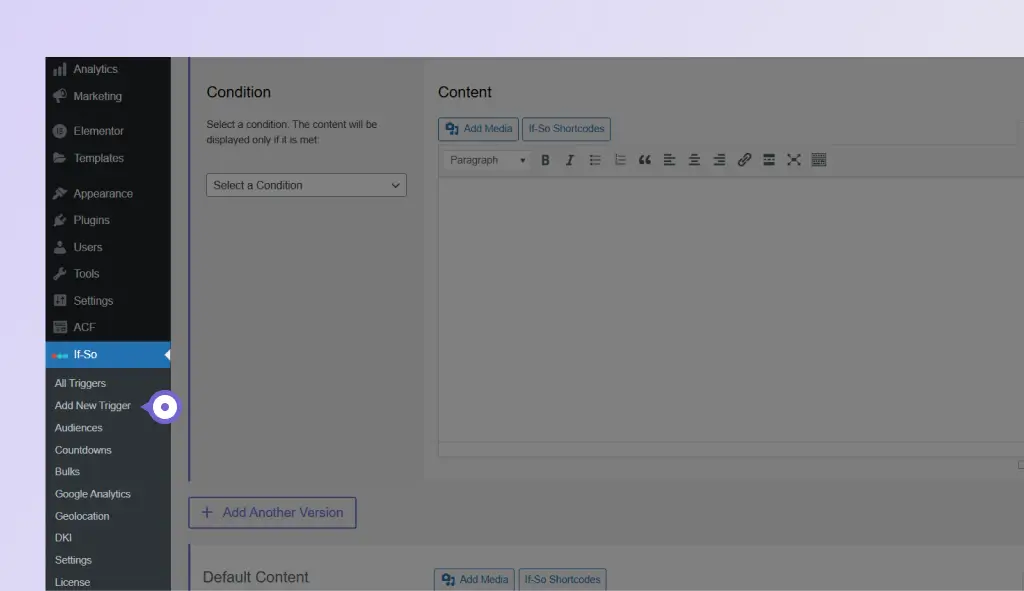Image resolution: width=1024 pixels, height=591 pixels.
Task: Align text right
Action: click(719, 160)
